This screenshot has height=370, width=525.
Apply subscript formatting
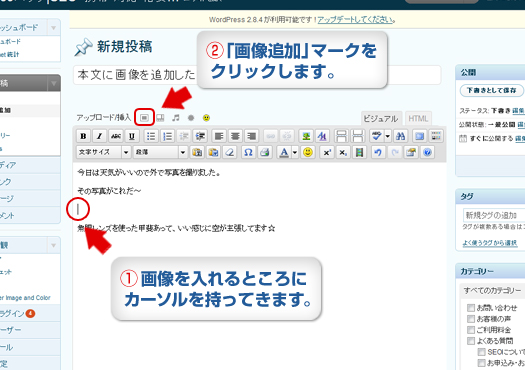click(x=343, y=152)
